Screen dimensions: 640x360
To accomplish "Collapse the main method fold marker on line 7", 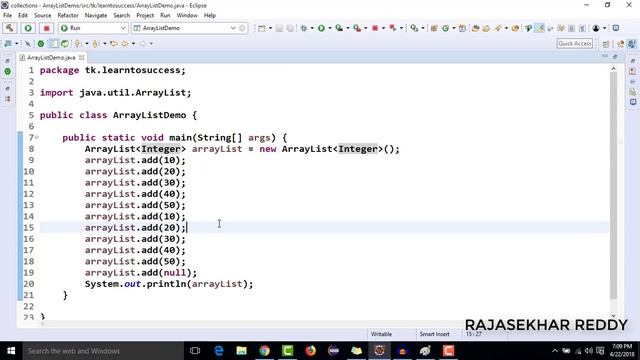I will click(37, 138).
